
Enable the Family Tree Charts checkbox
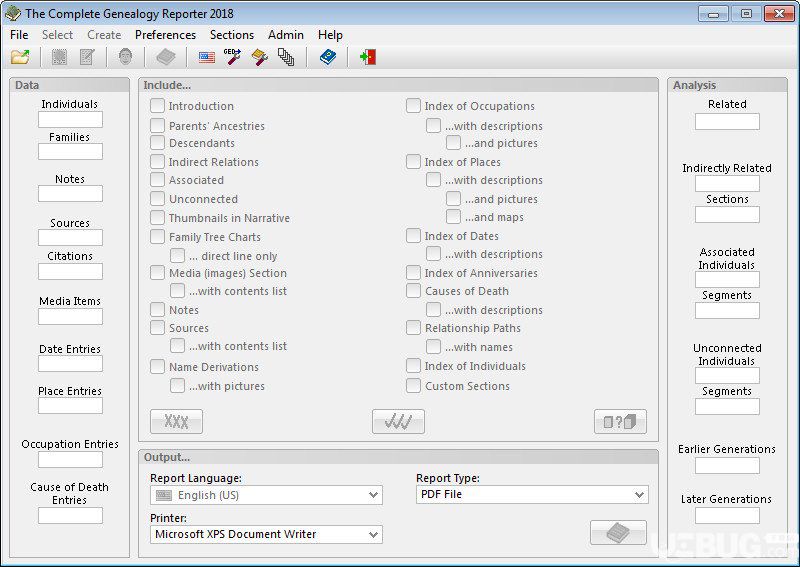[x=157, y=237]
